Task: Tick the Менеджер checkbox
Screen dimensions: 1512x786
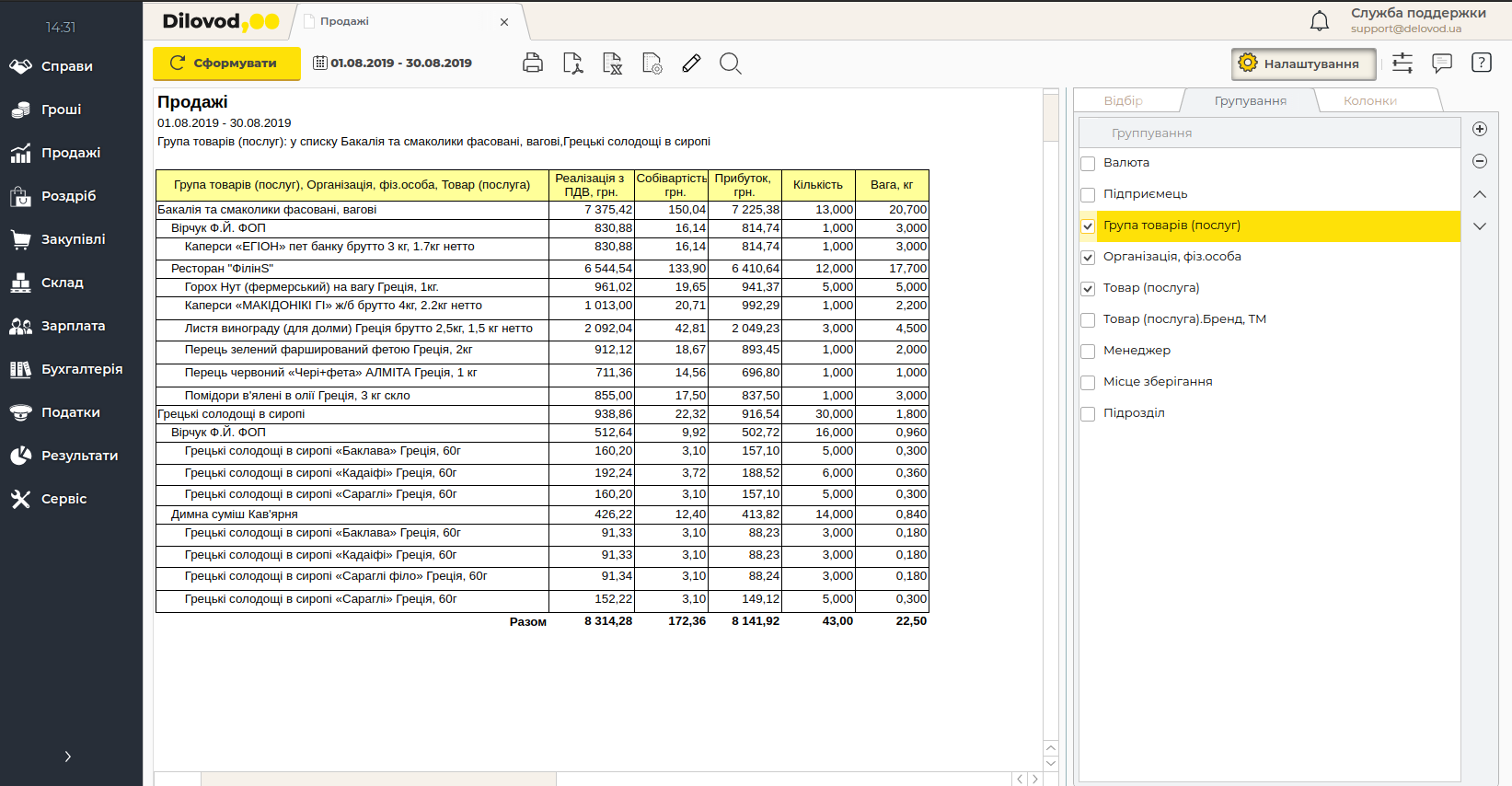Action: coord(1088,352)
